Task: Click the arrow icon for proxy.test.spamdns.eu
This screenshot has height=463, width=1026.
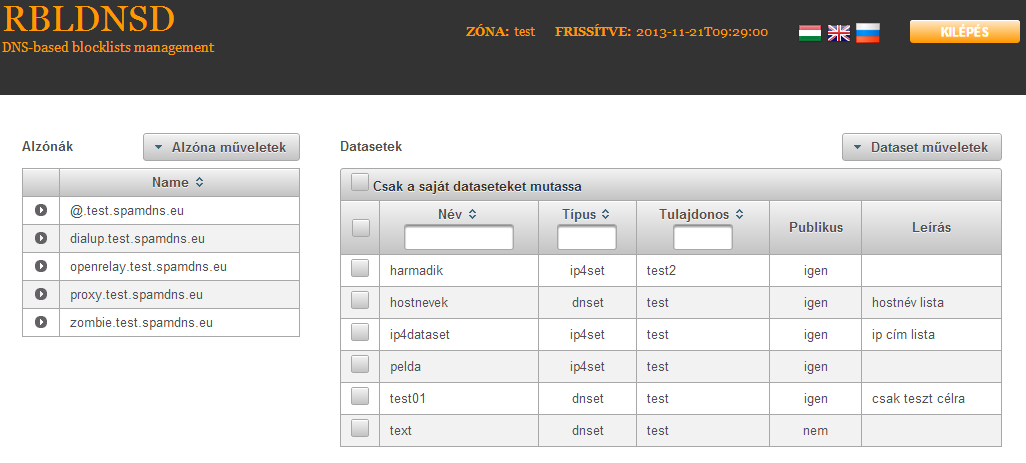Action: pyautogui.click(x=41, y=294)
